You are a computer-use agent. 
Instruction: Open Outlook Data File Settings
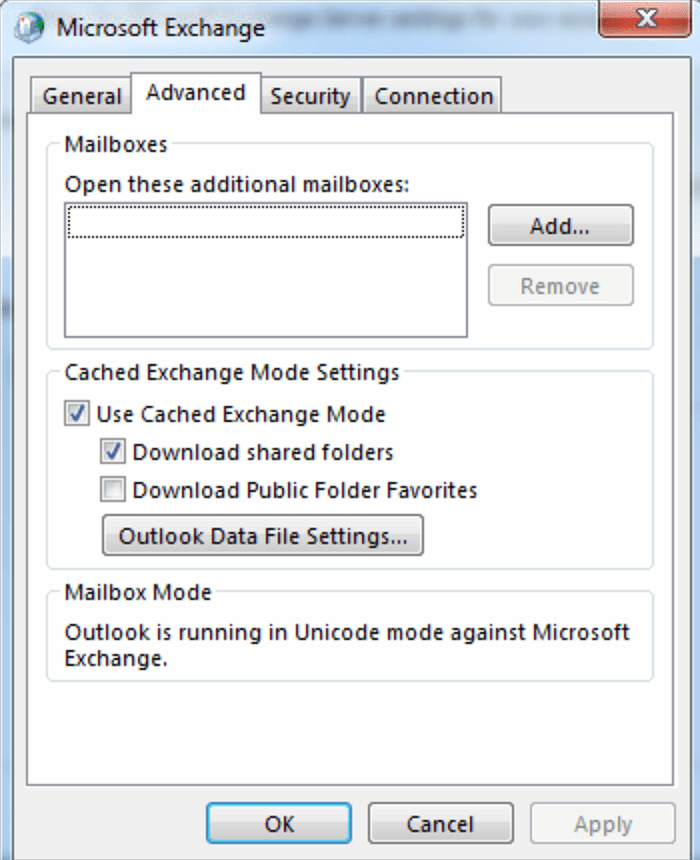click(263, 536)
